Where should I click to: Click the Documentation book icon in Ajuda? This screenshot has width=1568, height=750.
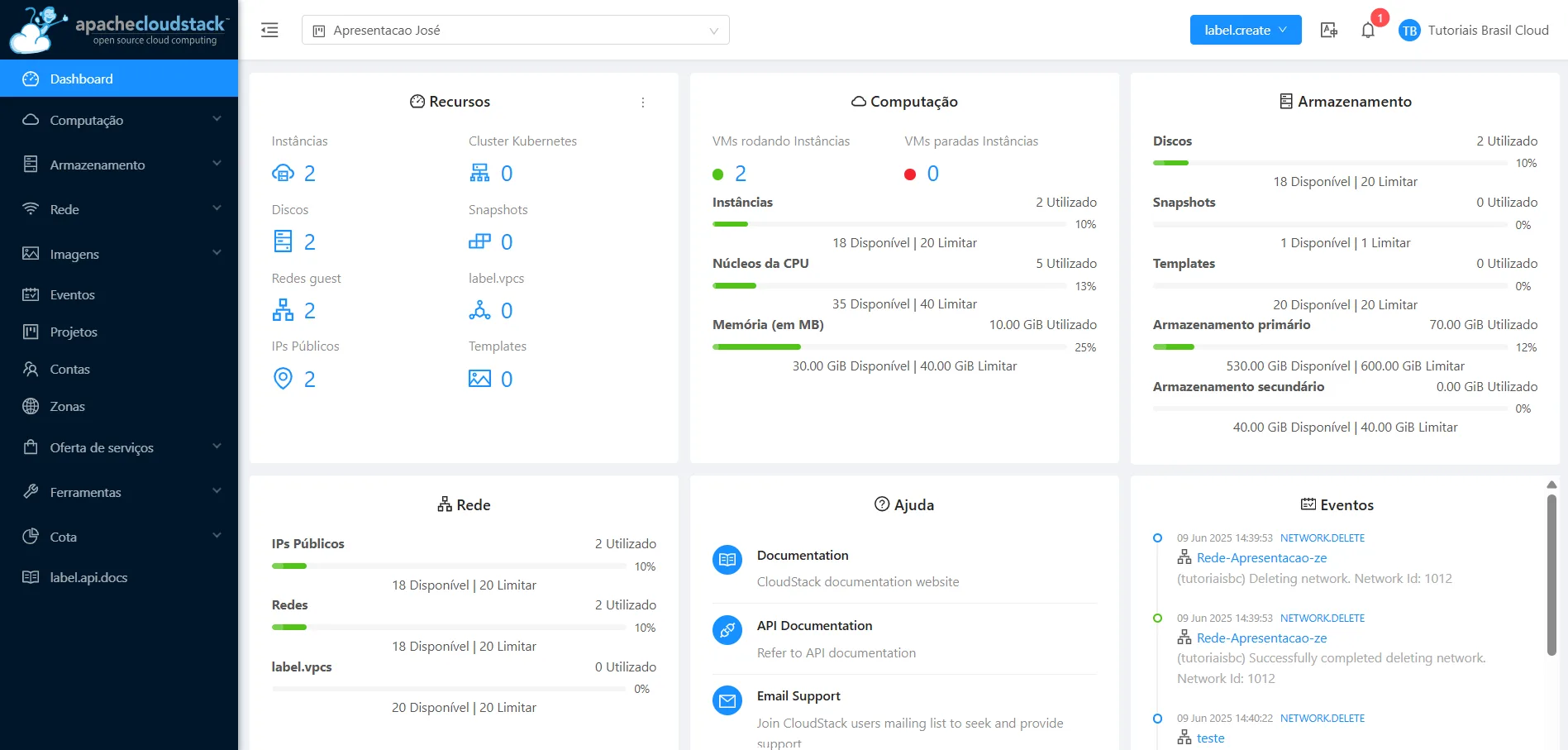pyautogui.click(x=727, y=560)
